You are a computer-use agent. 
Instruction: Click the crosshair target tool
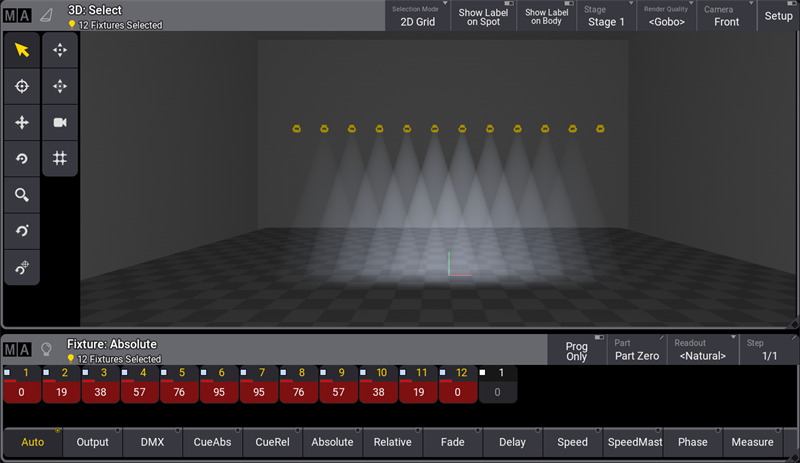click(x=22, y=86)
